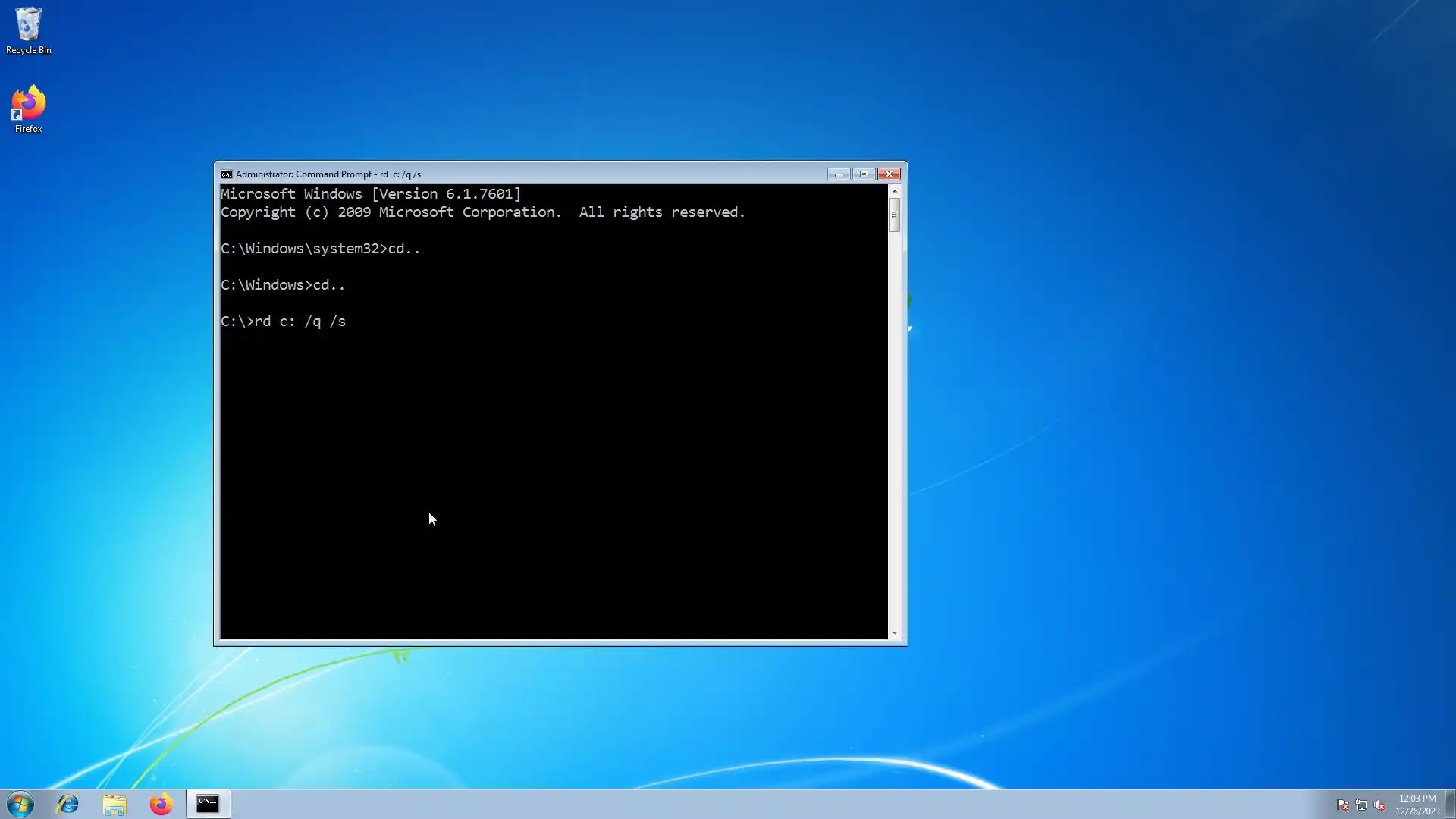Image resolution: width=1456 pixels, height=819 pixels.
Task: Click the console scrollbar down arrow
Action: [x=895, y=632]
